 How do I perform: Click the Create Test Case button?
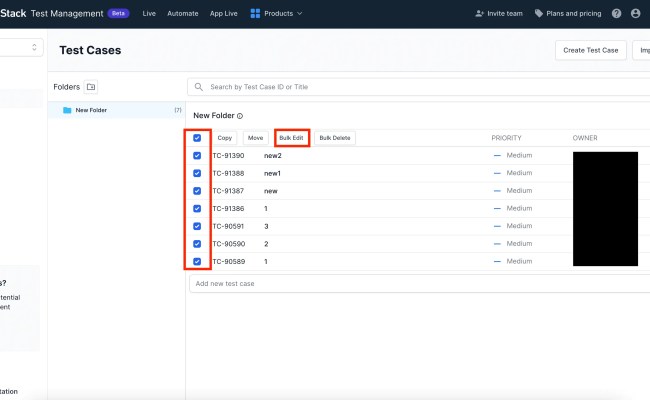point(591,50)
